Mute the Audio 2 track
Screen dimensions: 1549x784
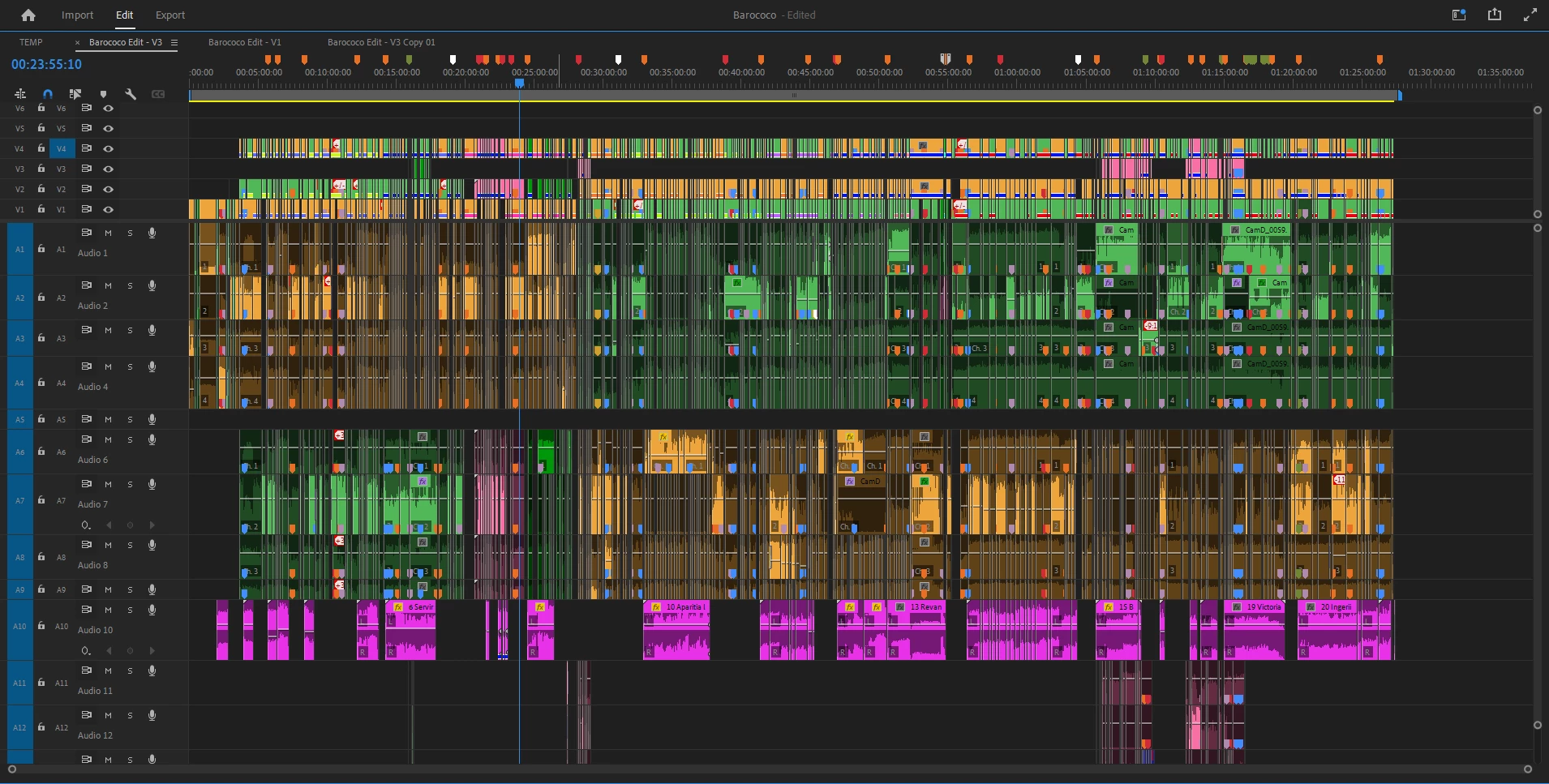tap(108, 285)
